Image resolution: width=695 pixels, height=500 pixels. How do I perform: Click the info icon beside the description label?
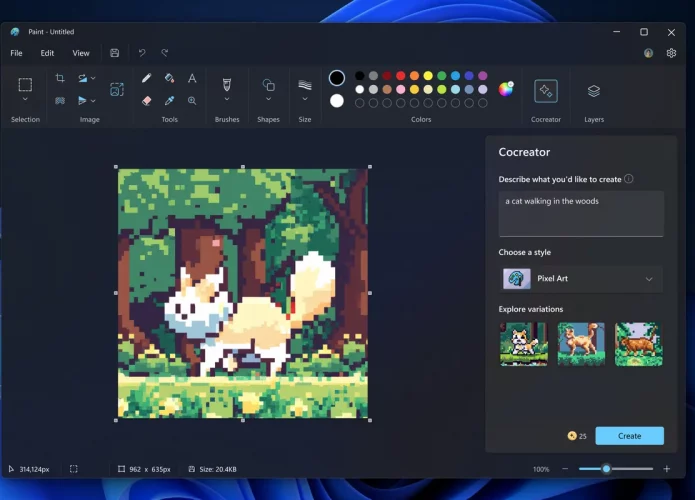[x=629, y=179]
